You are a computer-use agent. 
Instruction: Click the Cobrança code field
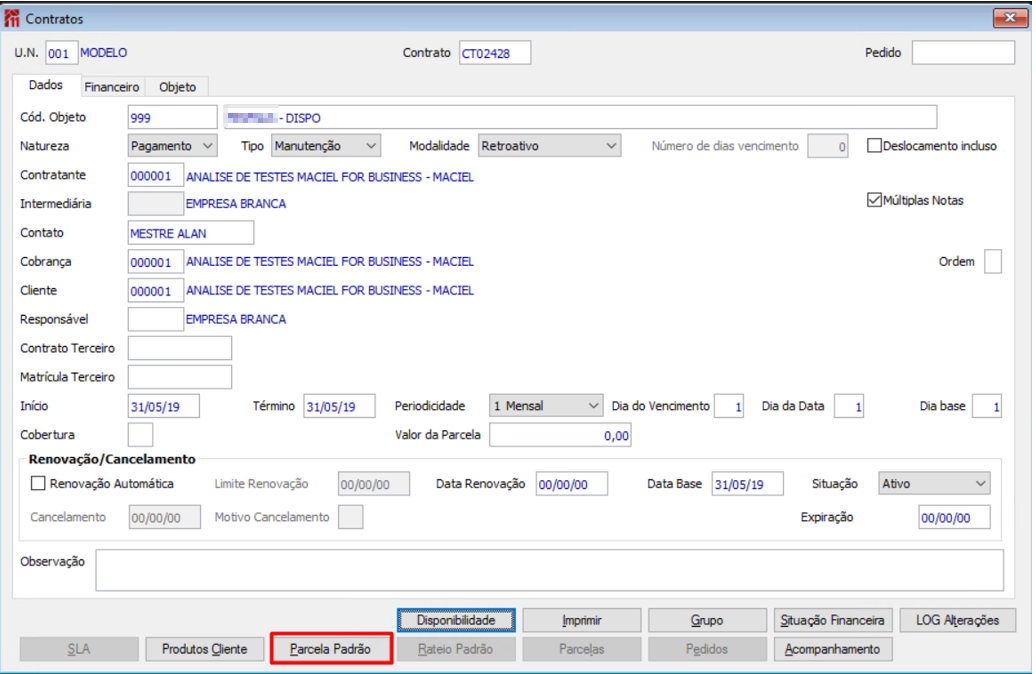(x=155, y=262)
